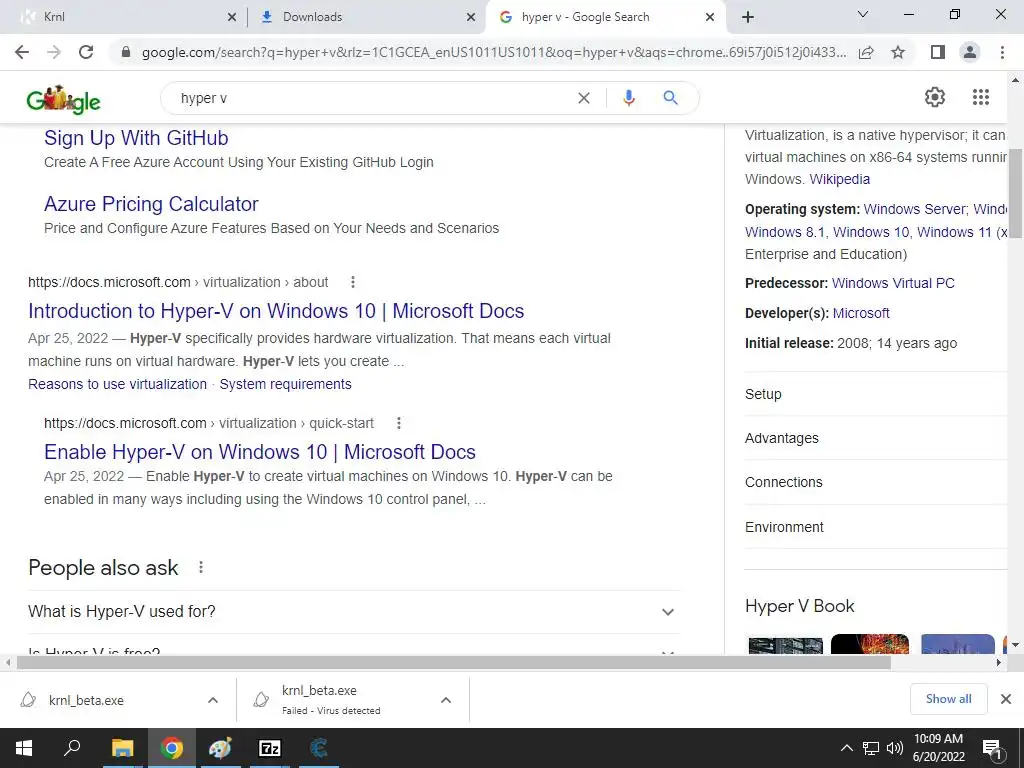This screenshot has width=1024, height=768.
Task: Select the hyper v Google Search tab
Action: [605, 17]
